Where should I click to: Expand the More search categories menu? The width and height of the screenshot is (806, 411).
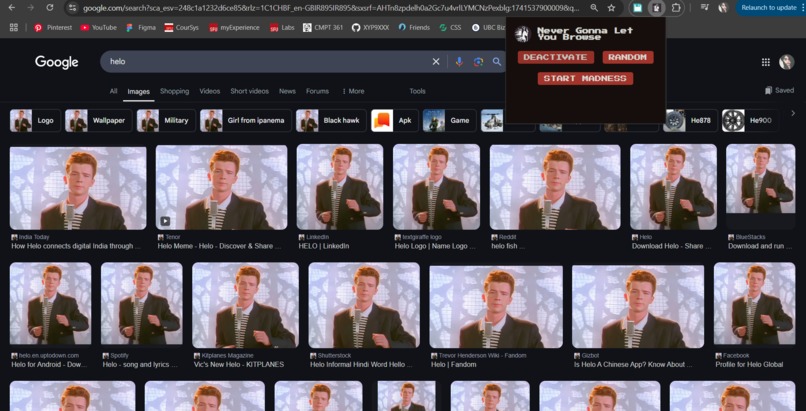point(353,91)
